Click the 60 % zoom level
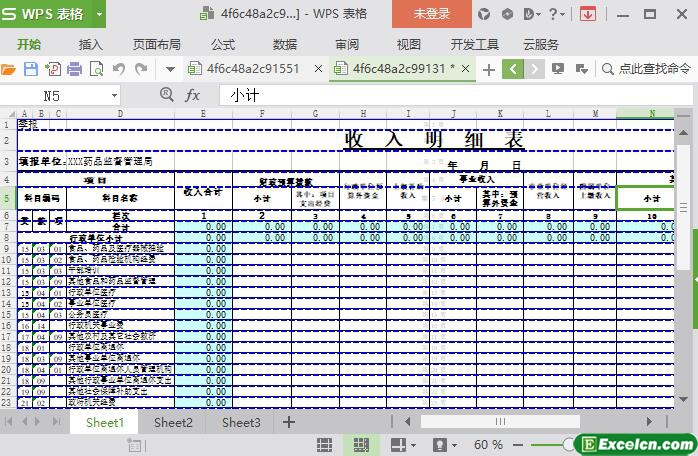The height and width of the screenshot is (456, 698). tap(488, 444)
